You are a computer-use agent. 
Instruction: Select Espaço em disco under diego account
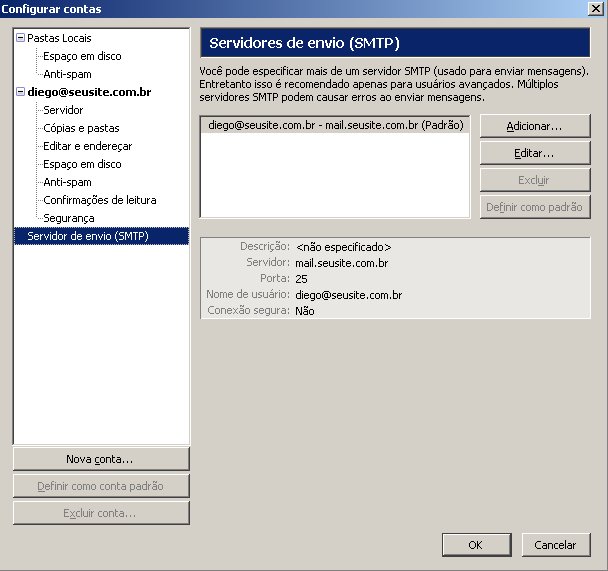click(x=82, y=164)
